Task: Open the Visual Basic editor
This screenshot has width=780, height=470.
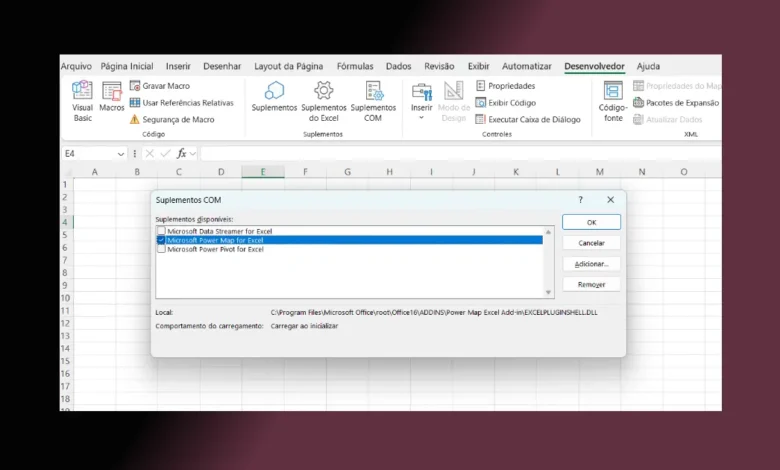Action: pyautogui.click(x=82, y=101)
